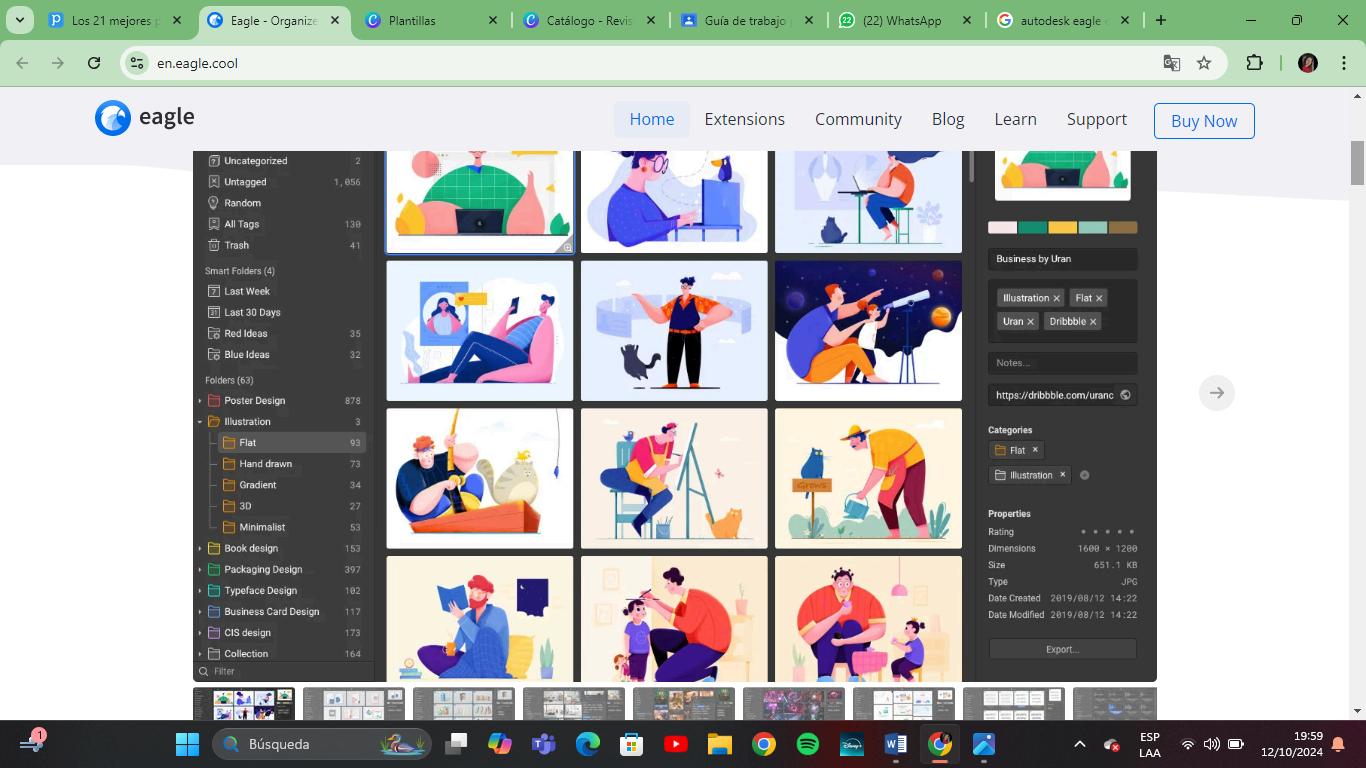
Task: Open browser extensions puzzle icon
Action: click(x=1254, y=63)
